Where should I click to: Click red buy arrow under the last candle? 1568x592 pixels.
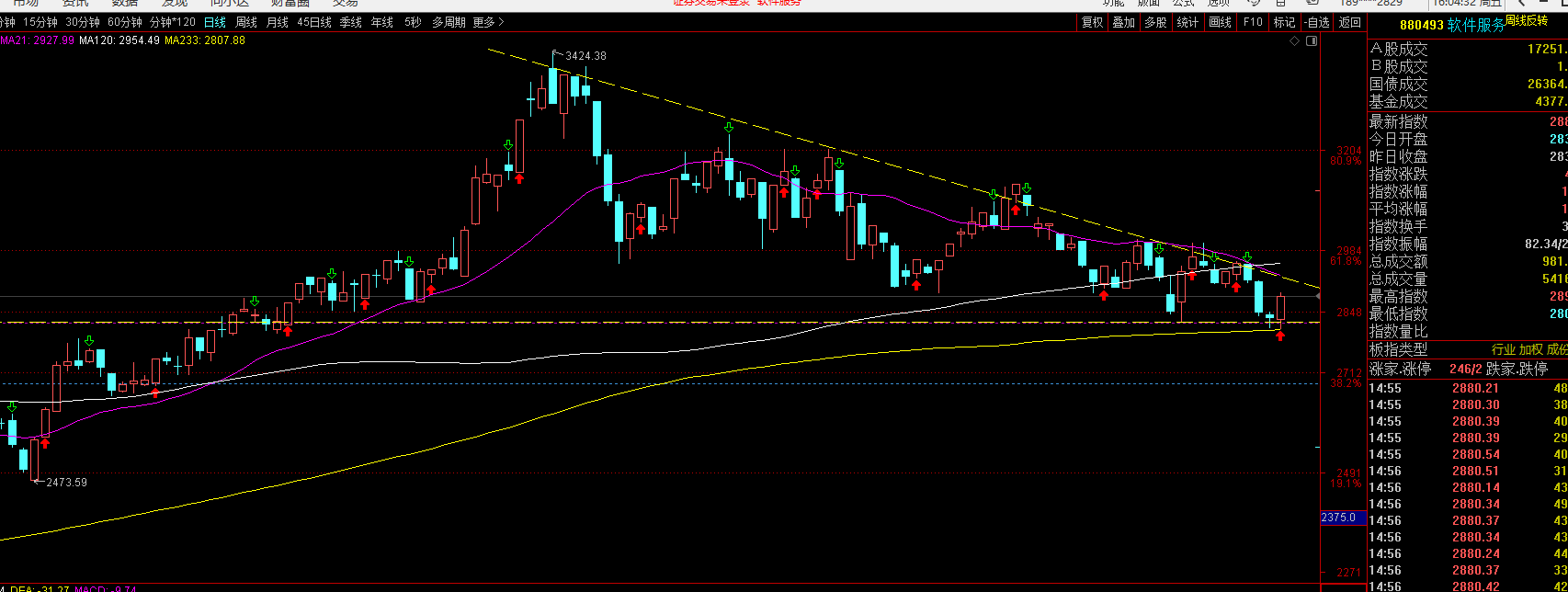[x=1279, y=336]
